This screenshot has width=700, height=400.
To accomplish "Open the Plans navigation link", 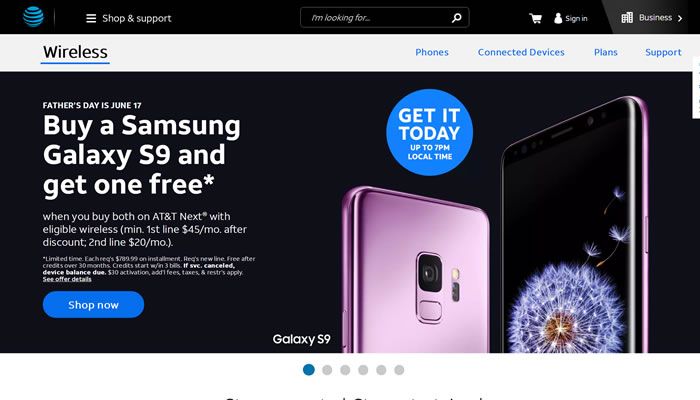I will click(x=605, y=52).
